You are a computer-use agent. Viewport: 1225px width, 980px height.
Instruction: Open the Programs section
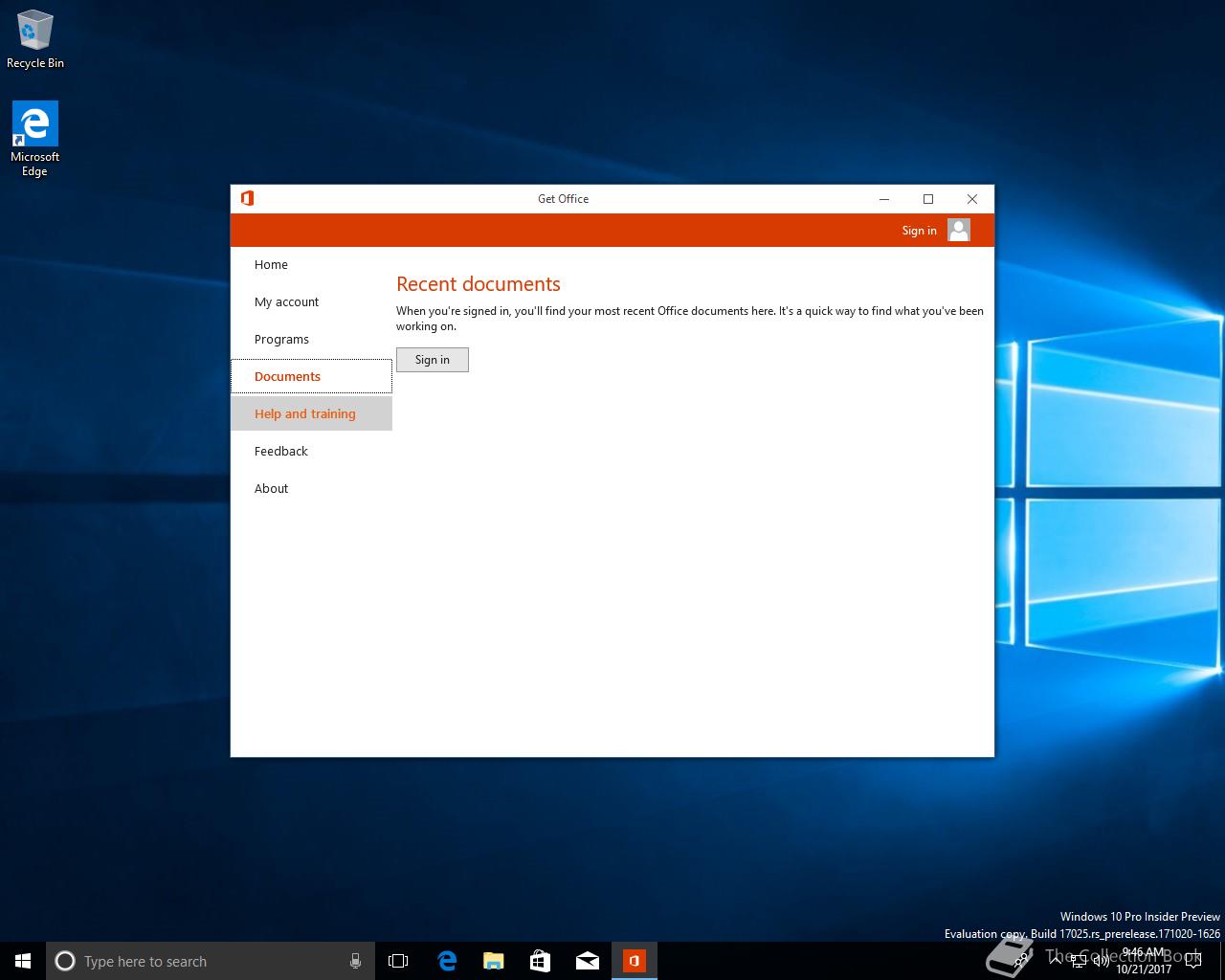tap(311, 339)
